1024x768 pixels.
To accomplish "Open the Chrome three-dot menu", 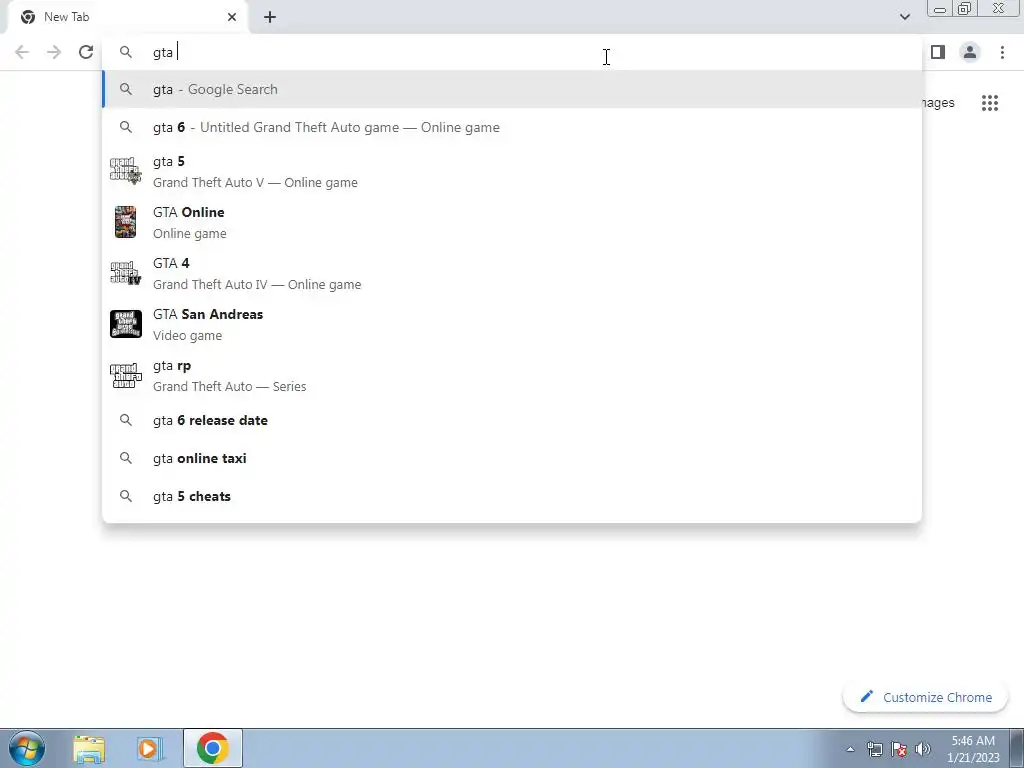I will coord(1002,52).
